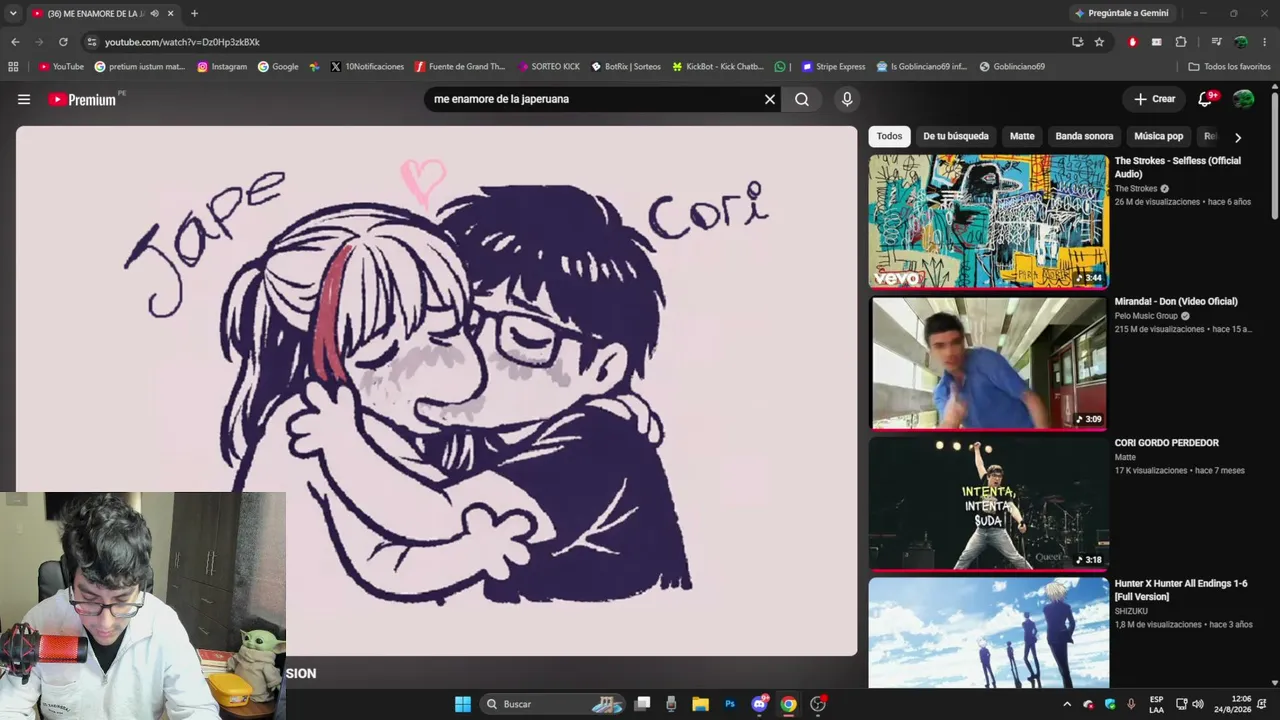Show more filter chips with arrow

[x=1238, y=137]
